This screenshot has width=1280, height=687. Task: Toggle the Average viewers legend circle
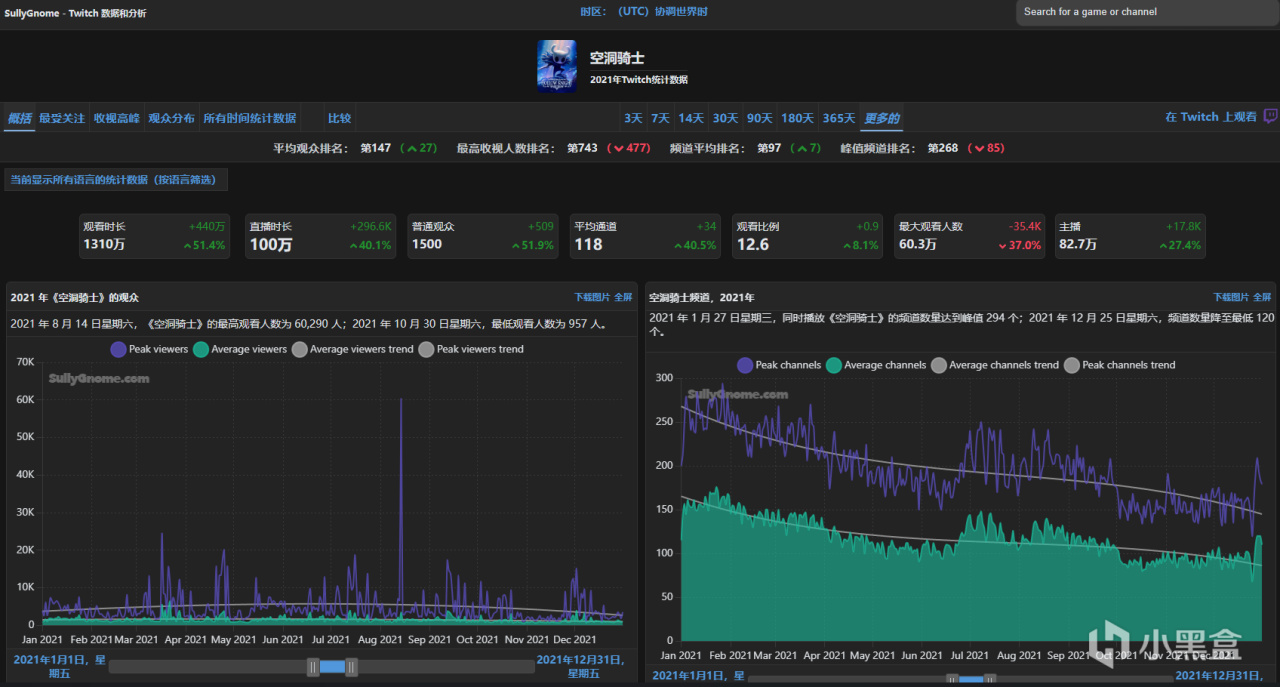pyautogui.click(x=201, y=349)
